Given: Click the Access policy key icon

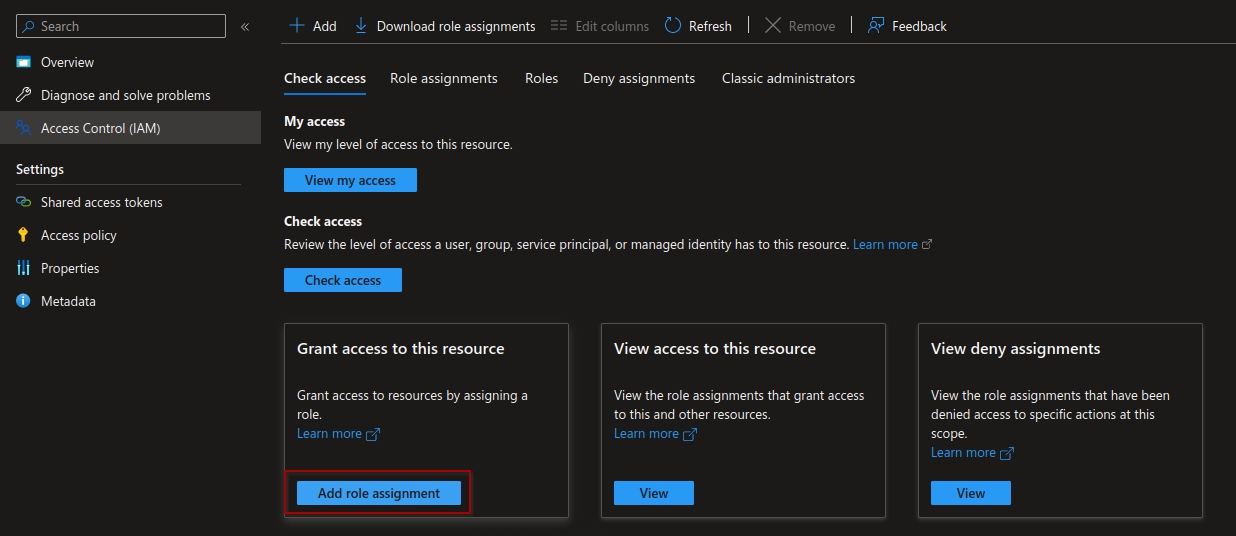Looking at the screenshot, I should coord(24,235).
